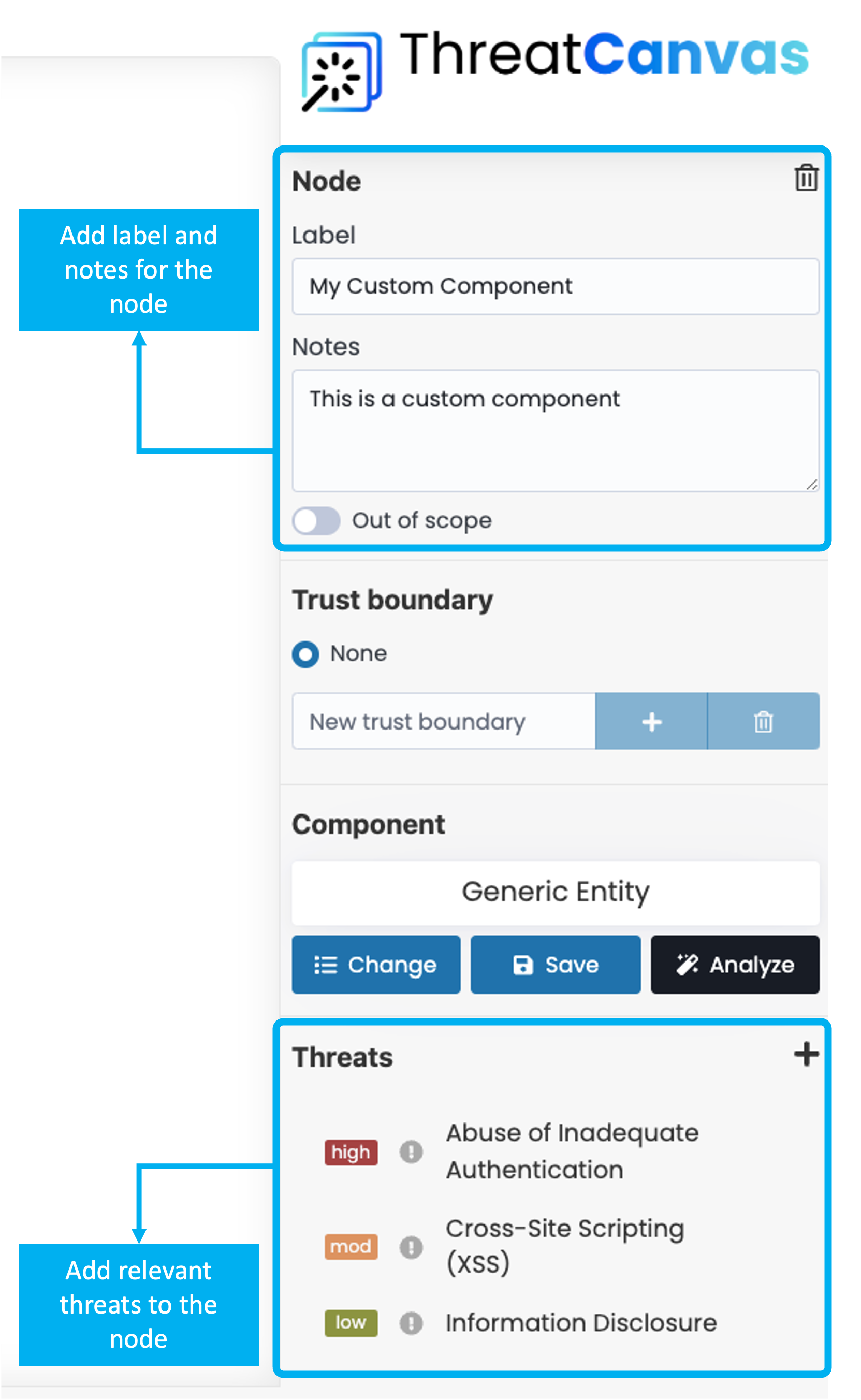The width and height of the screenshot is (861, 1400).
Task: Click the delete trust boundary trash button
Action: [763, 721]
